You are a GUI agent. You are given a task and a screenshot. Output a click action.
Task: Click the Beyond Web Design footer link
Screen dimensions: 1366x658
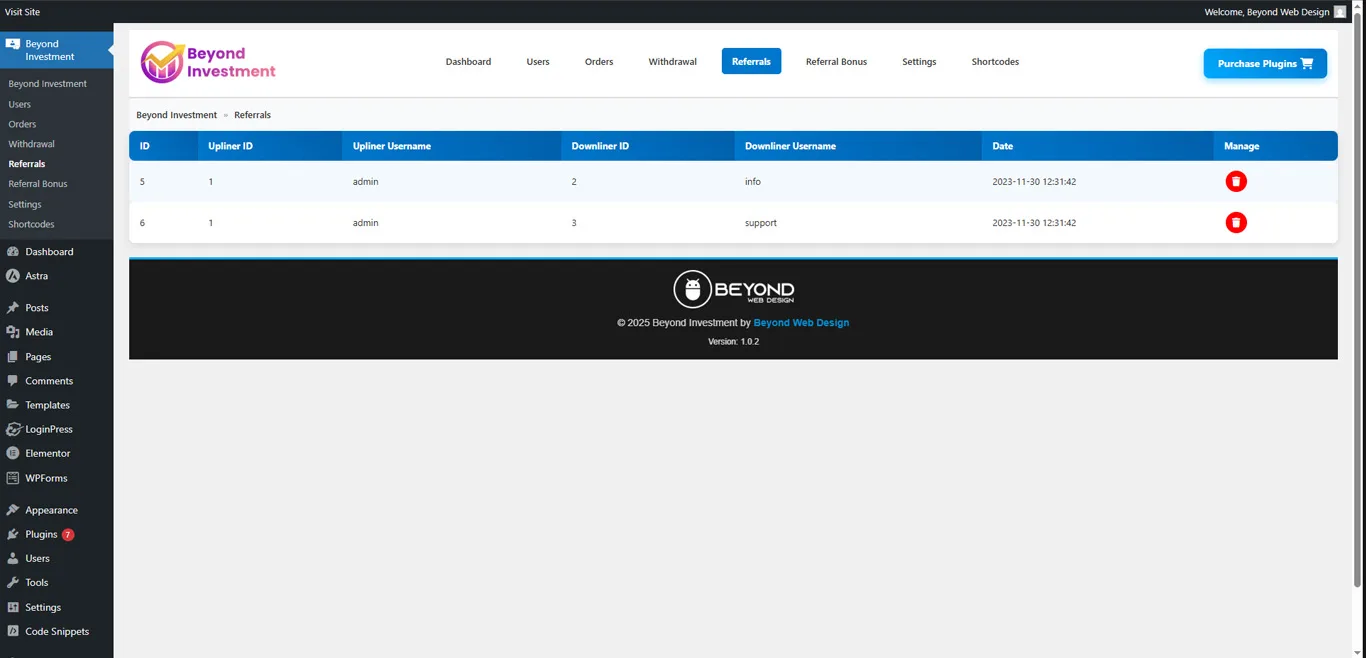pyautogui.click(x=801, y=323)
